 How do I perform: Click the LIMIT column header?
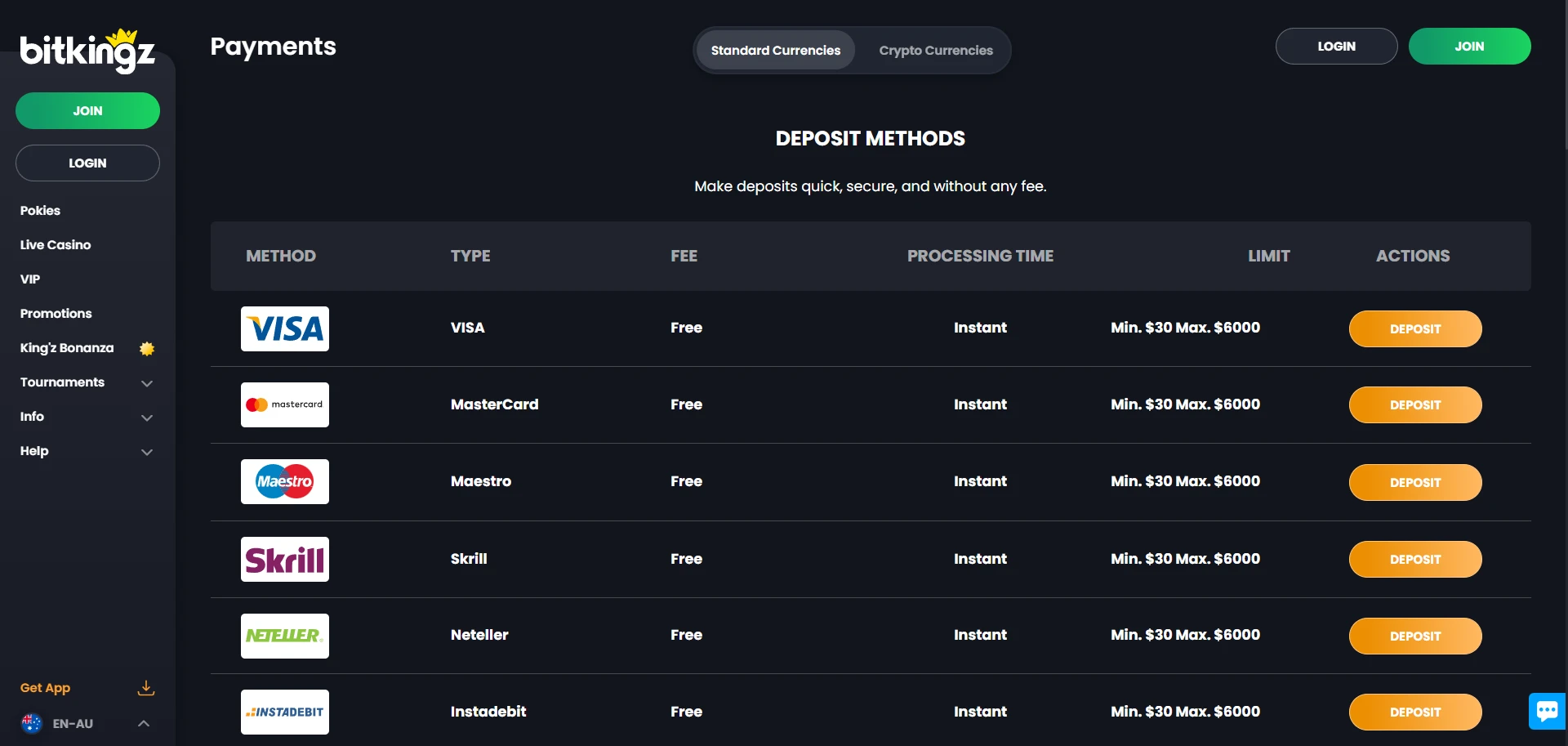(1268, 256)
